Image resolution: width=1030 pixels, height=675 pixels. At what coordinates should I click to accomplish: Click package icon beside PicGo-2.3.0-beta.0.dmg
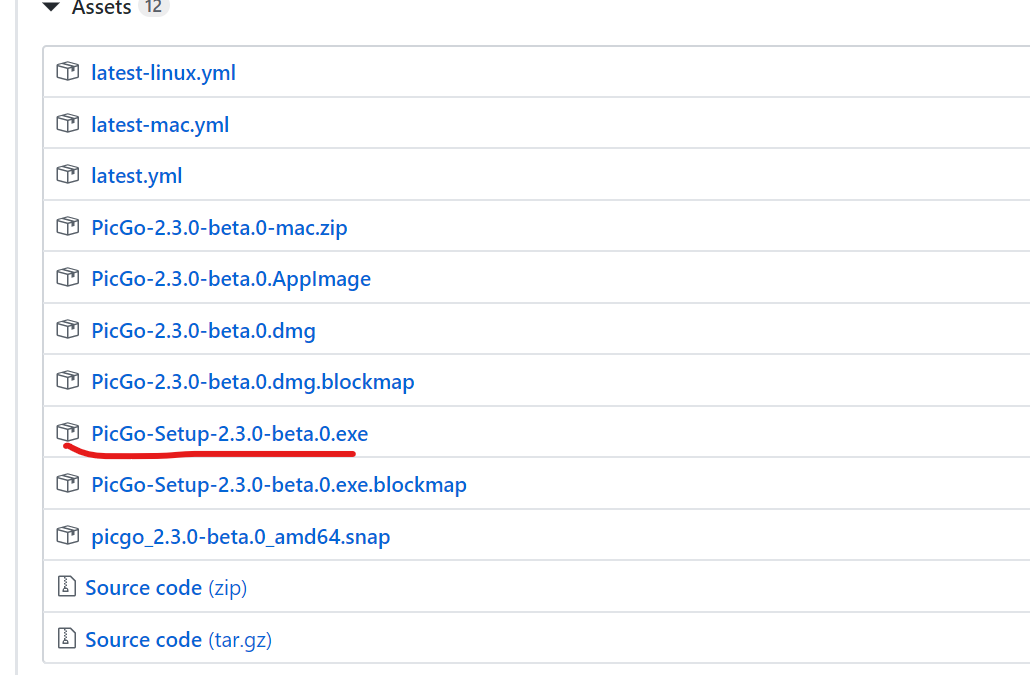[x=68, y=329]
